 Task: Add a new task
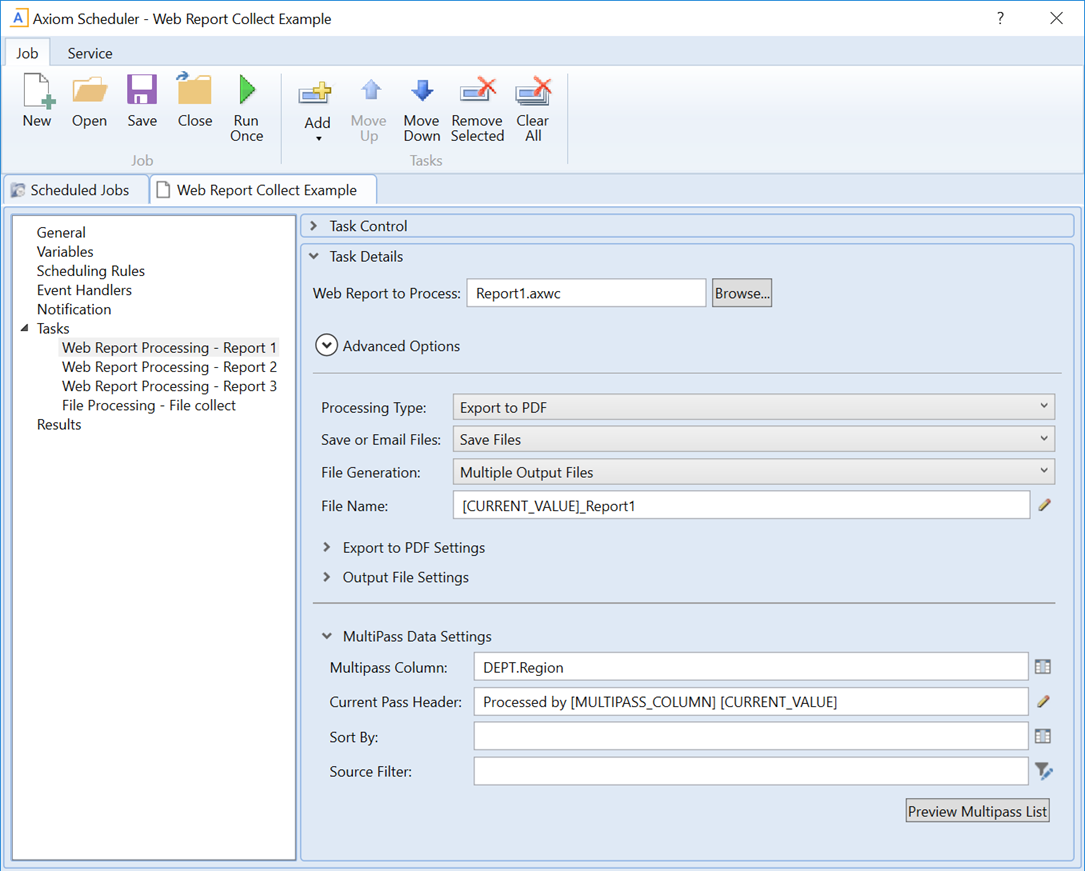coord(316,100)
